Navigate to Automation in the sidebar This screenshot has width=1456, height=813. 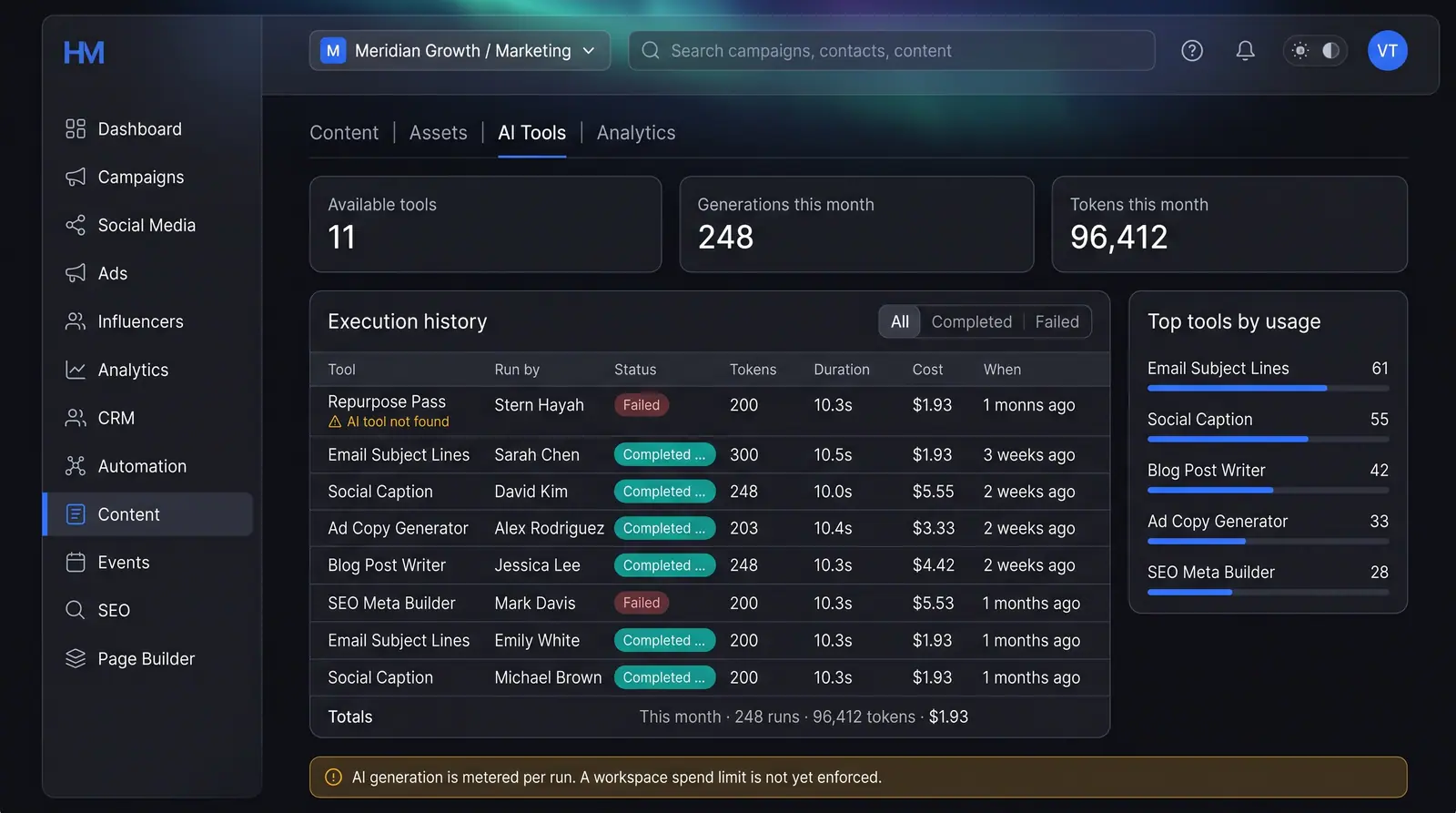[x=148, y=466]
